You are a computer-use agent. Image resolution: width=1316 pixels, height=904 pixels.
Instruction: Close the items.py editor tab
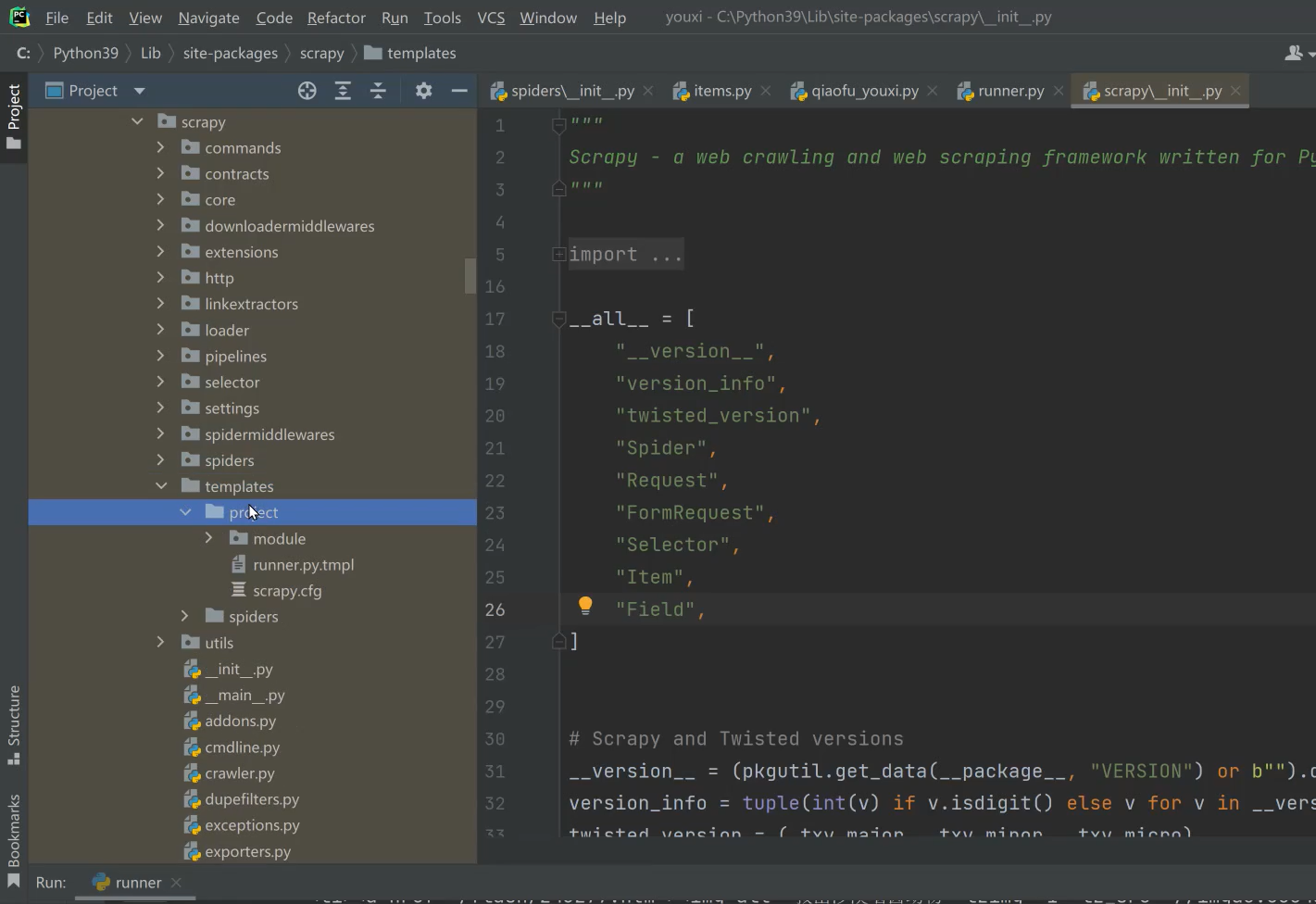coord(765,91)
